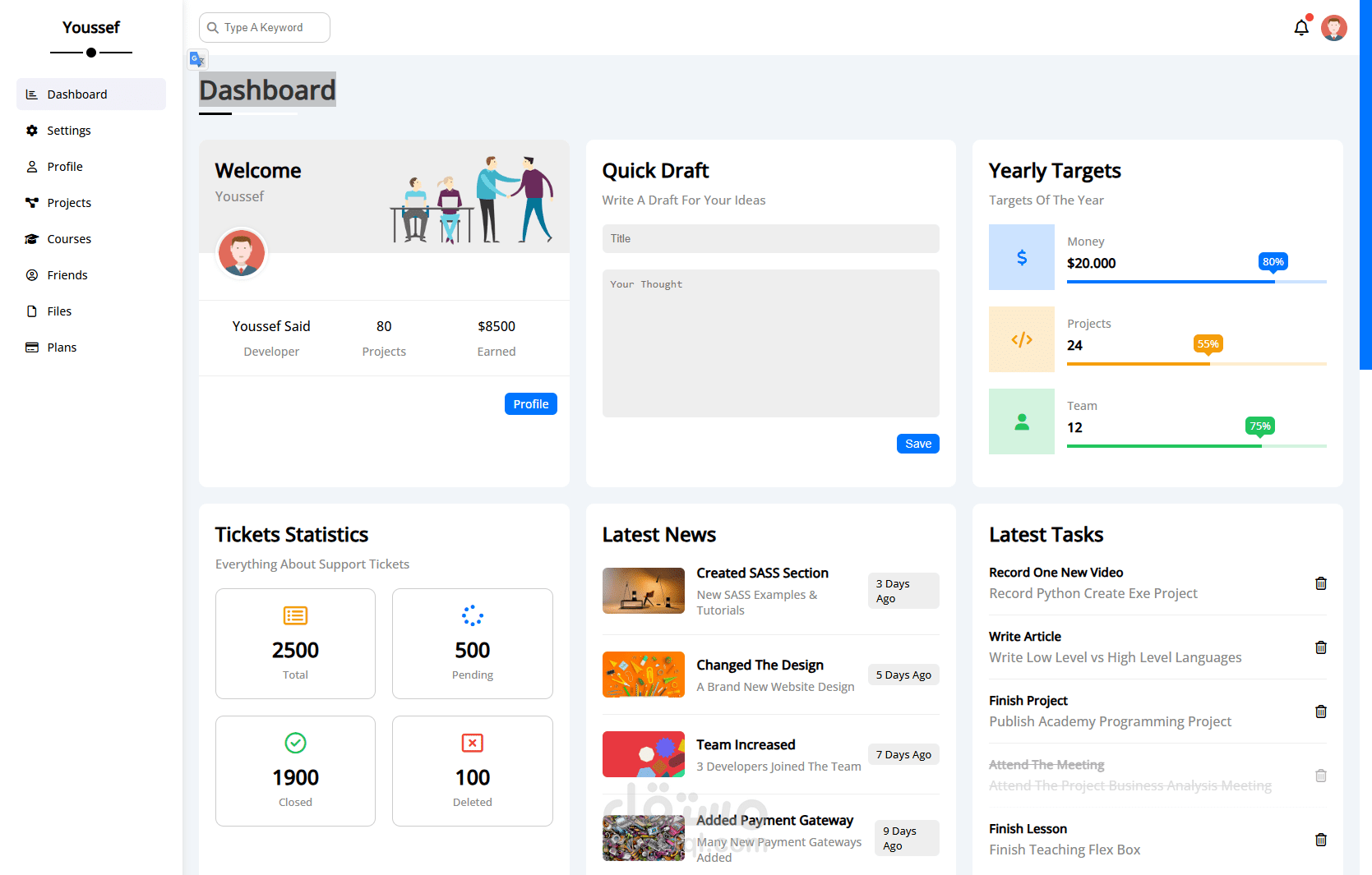
Task: Open the Changed The Design news thumbnail
Action: (x=644, y=675)
